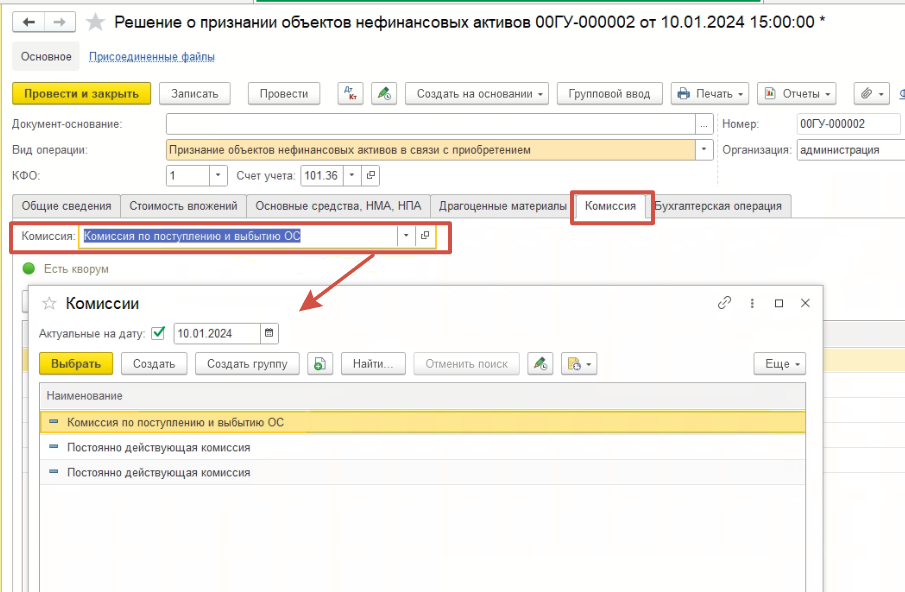This screenshot has width=905, height=592.
Task: Open the Драгоценные материалы tab
Action: pos(502,206)
